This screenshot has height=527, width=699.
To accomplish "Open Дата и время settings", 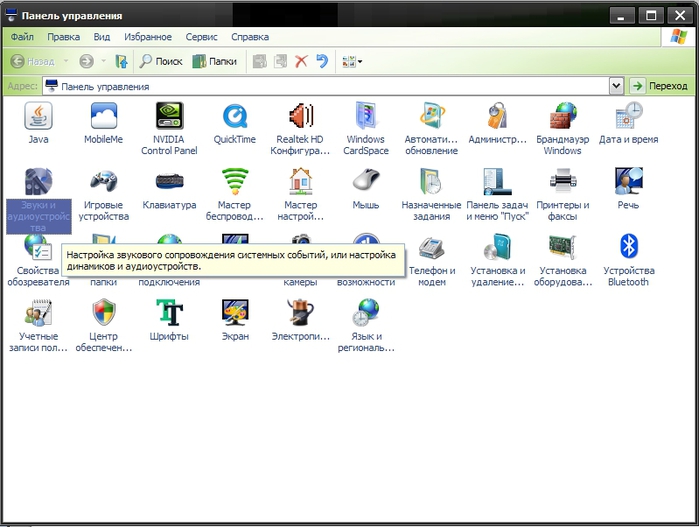I will pos(629,122).
